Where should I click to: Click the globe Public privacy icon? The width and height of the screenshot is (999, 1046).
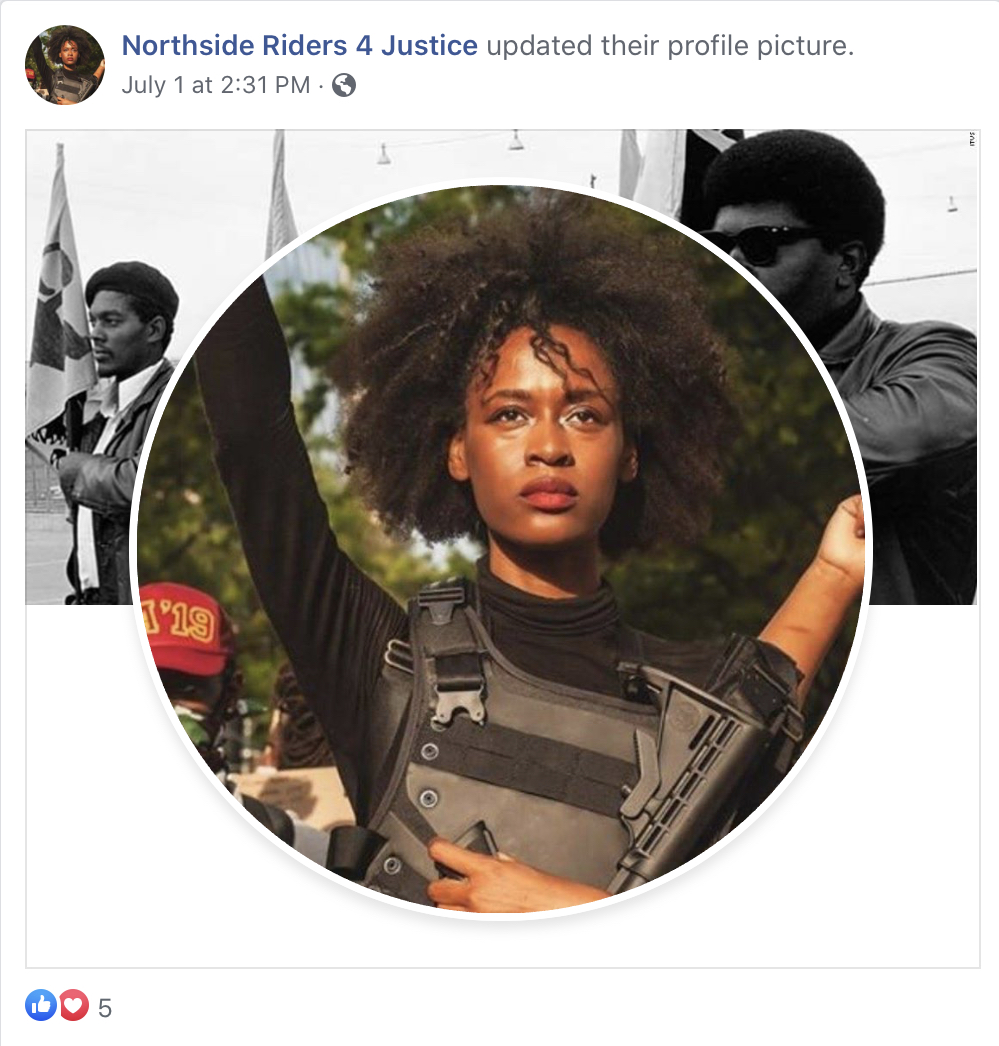(x=344, y=85)
